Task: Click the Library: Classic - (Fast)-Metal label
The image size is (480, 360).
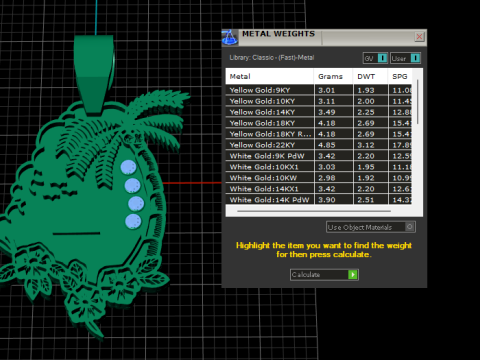Action: point(272,58)
